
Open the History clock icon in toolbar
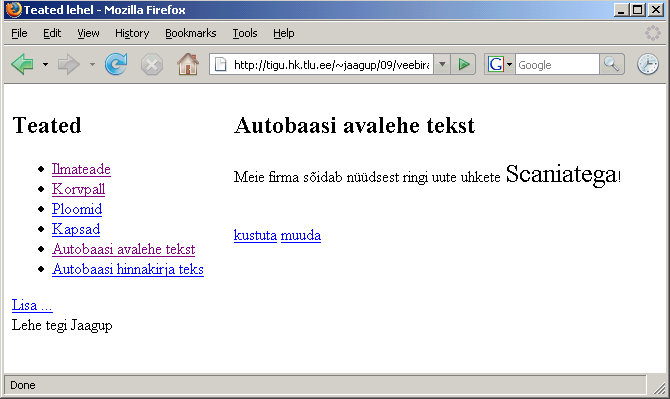(648, 65)
